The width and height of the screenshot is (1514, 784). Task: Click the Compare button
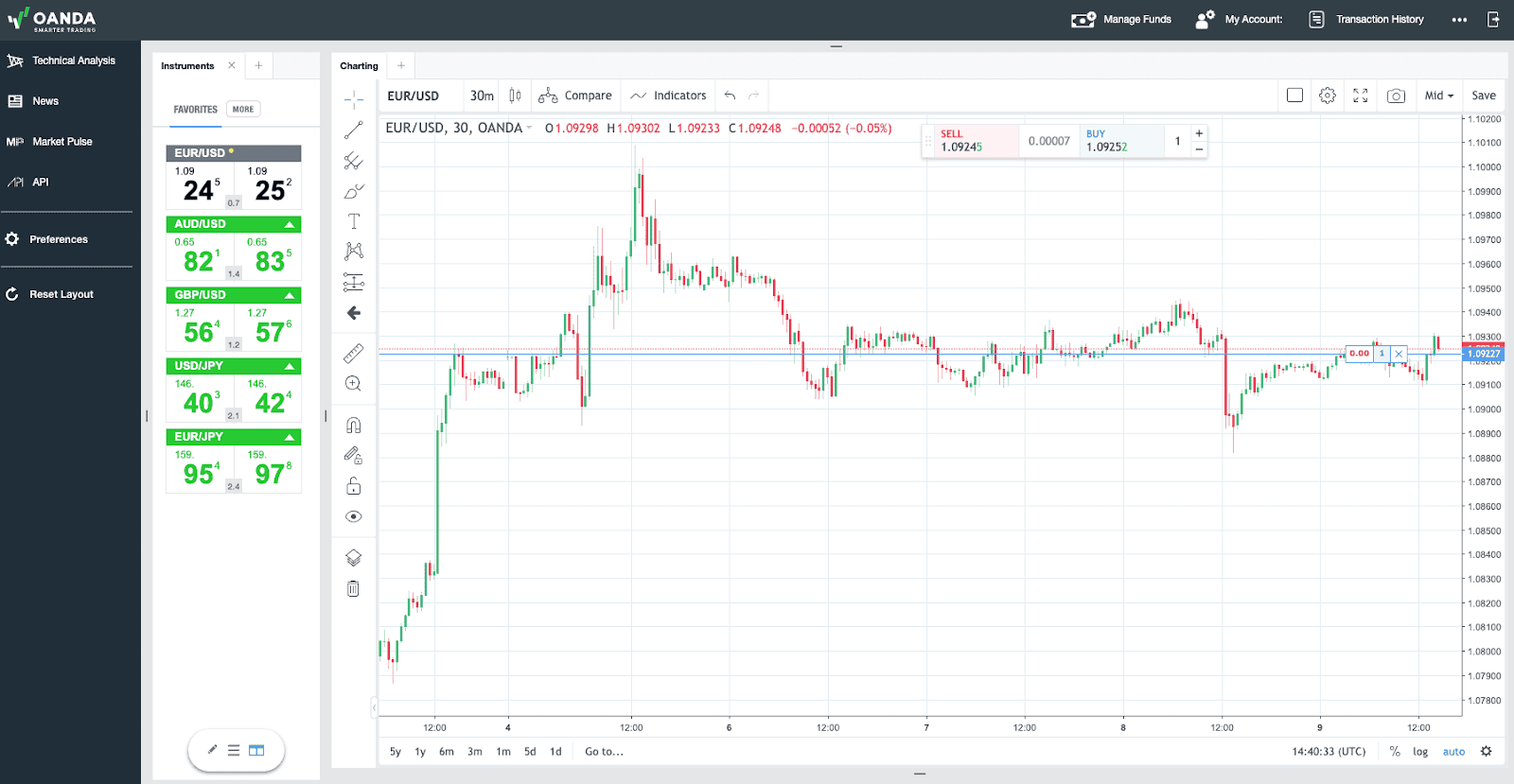click(x=575, y=96)
